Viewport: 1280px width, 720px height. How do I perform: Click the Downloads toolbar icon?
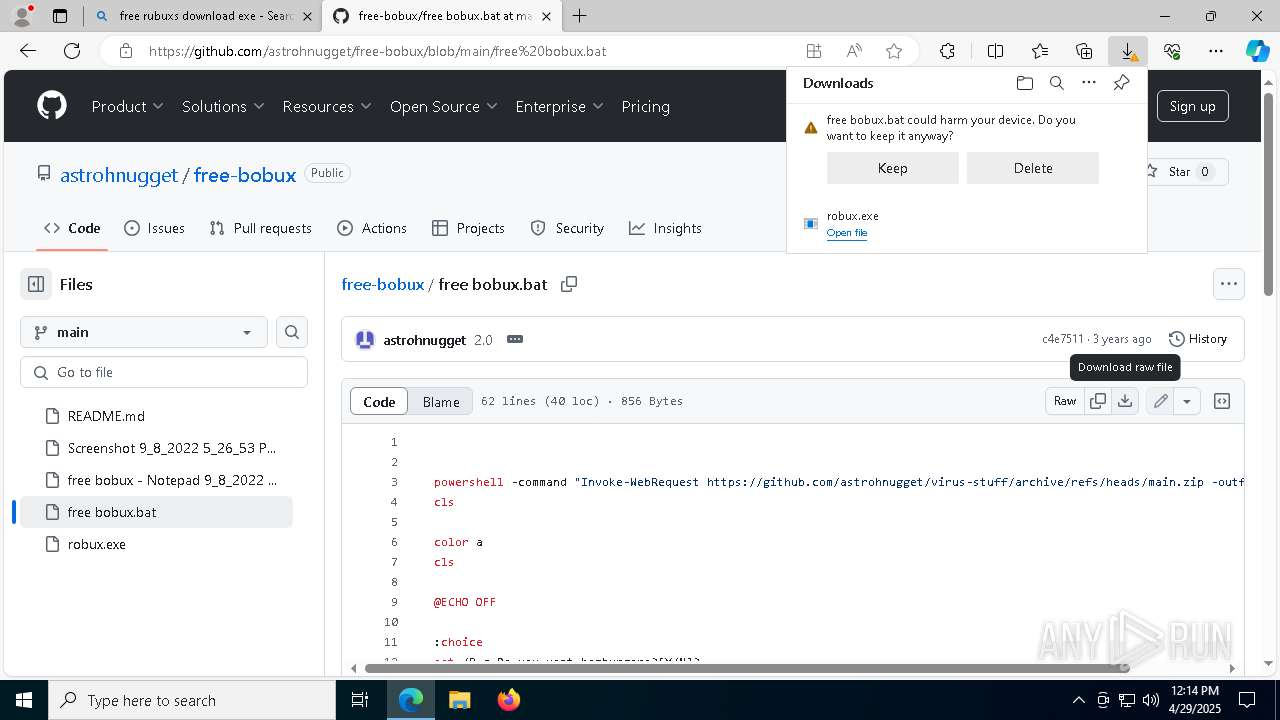point(1128,51)
